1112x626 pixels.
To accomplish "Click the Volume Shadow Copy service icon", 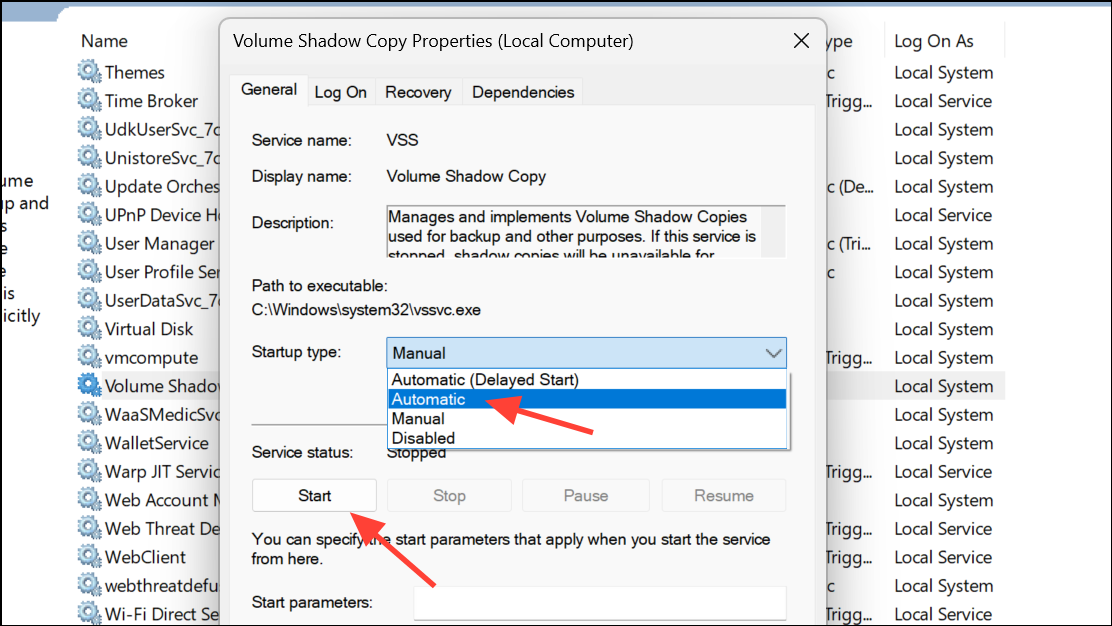I will [90, 386].
